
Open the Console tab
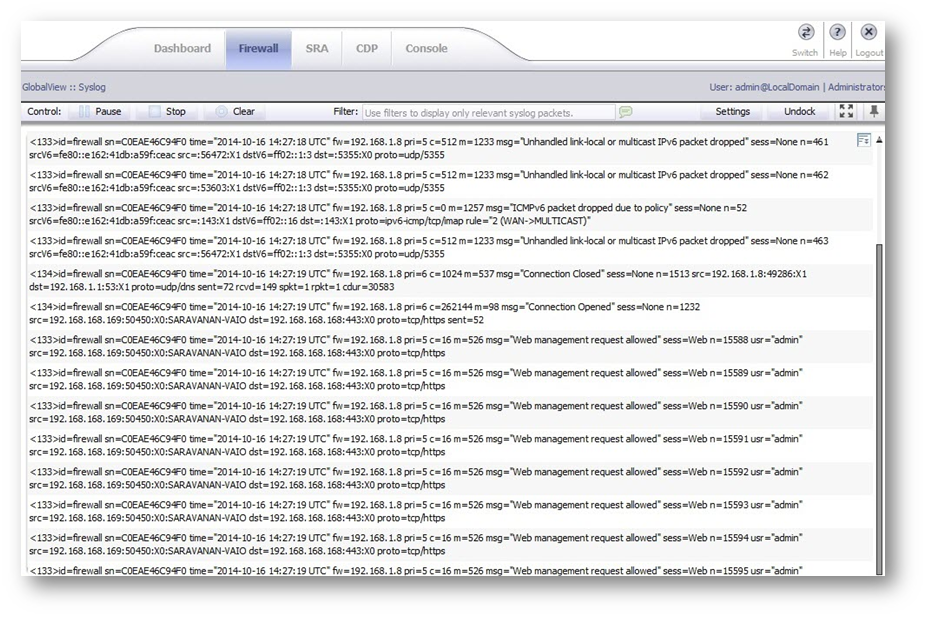tap(426, 49)
